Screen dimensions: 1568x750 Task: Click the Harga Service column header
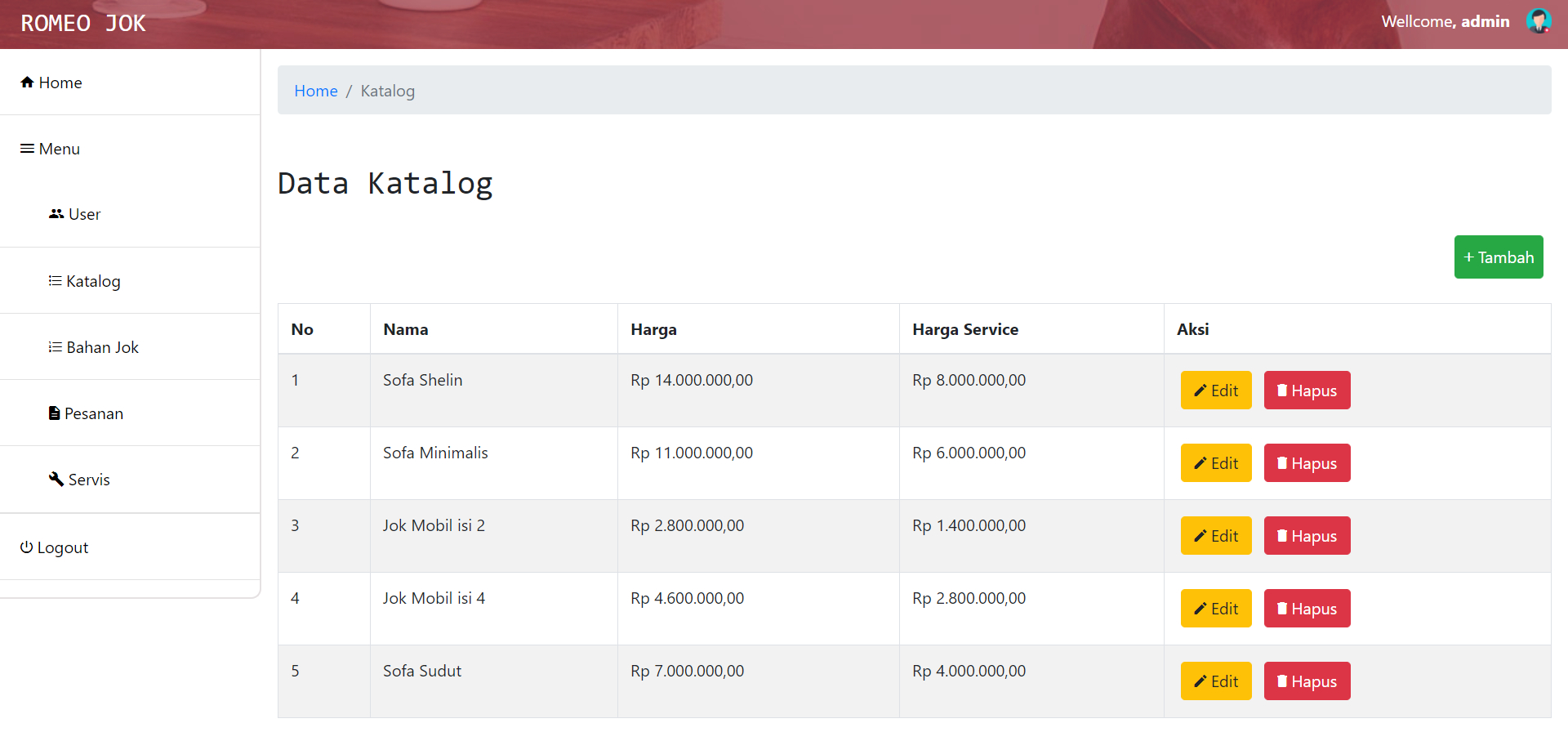point(964,329)
